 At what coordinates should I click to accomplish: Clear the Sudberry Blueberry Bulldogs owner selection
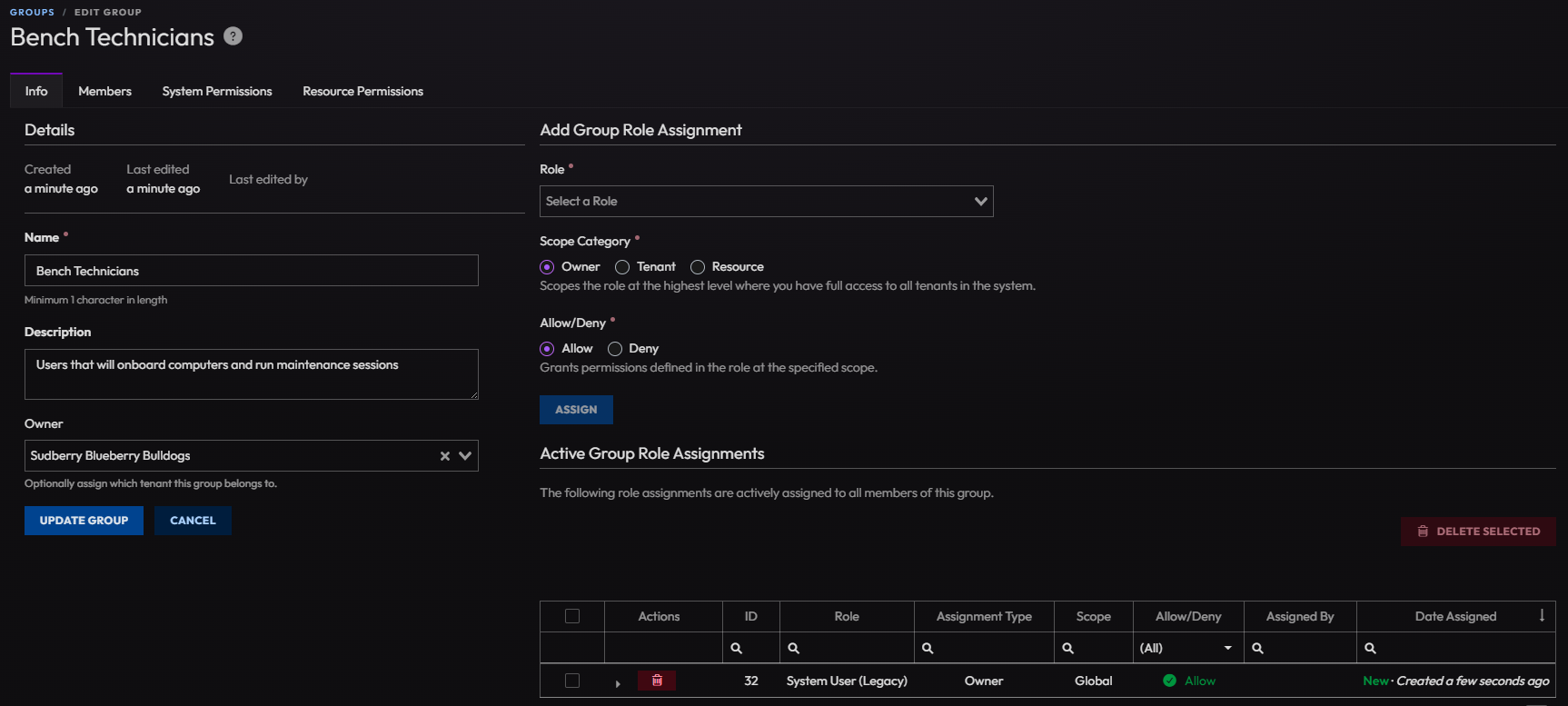[445, 456]
